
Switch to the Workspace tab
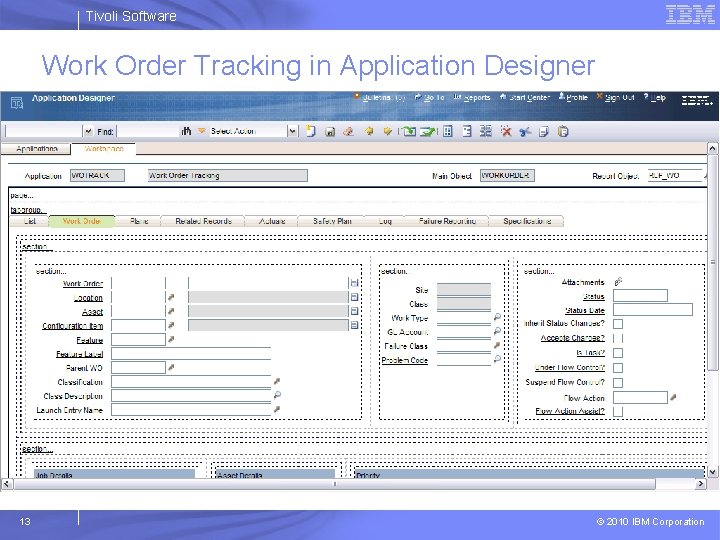point(104,149)
